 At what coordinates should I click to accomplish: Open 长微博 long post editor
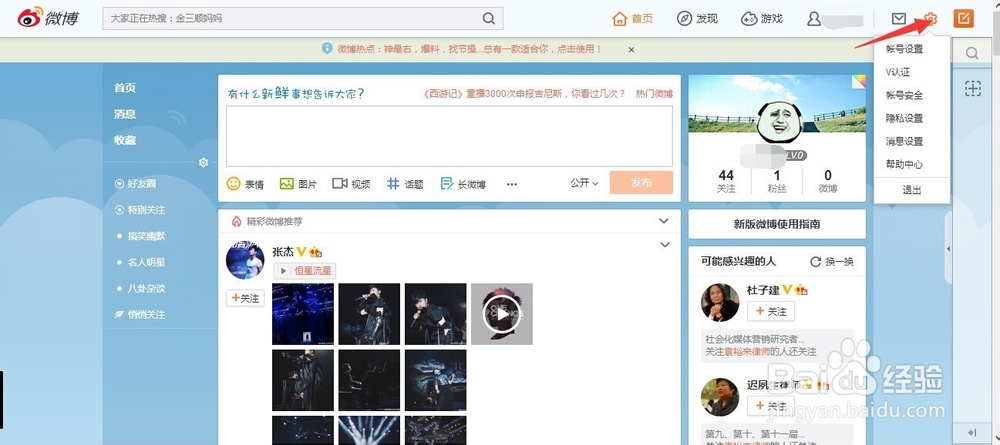click(x=463, y=184)
